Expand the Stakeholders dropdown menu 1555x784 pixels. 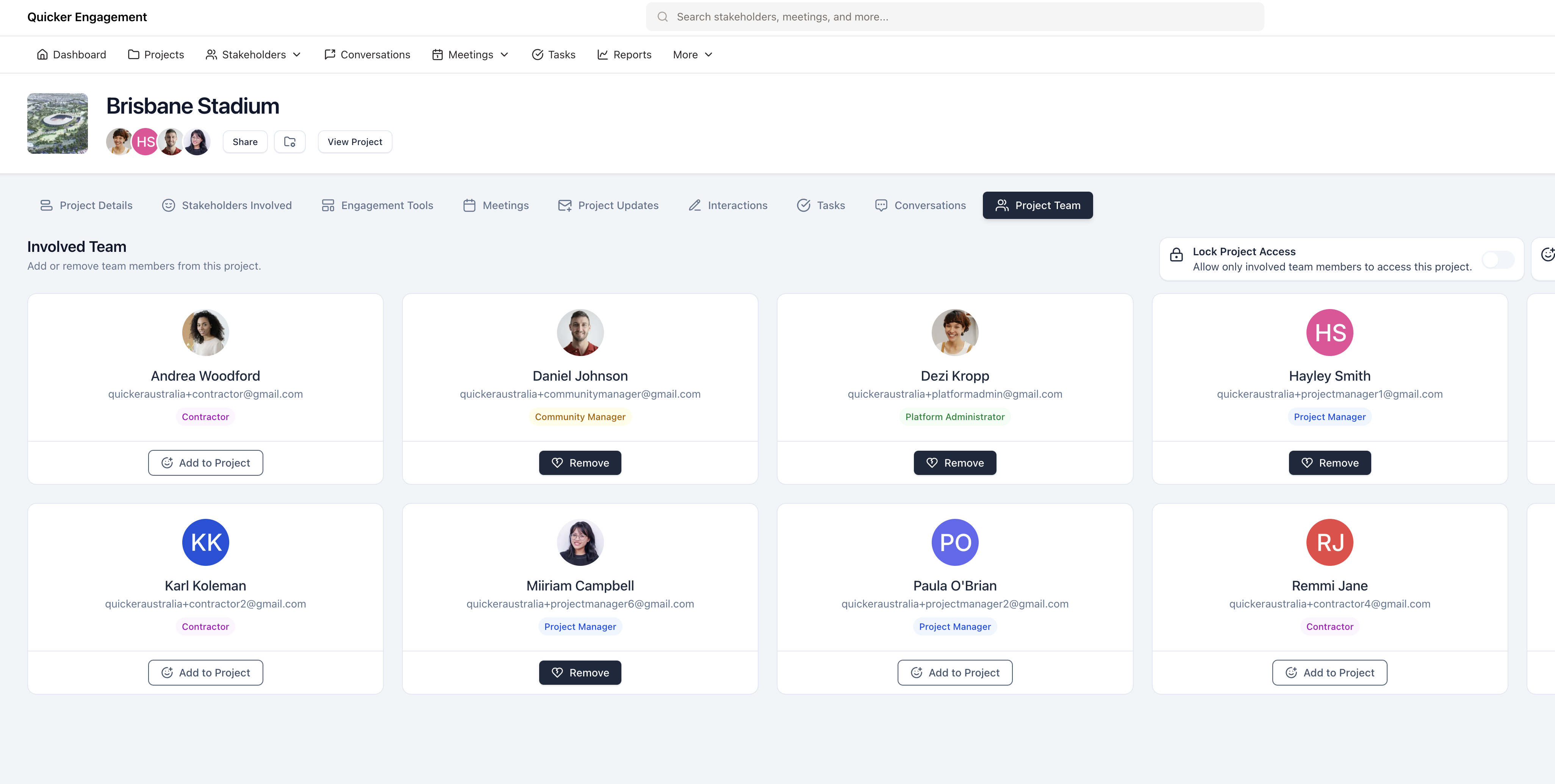tap(253, 54)
